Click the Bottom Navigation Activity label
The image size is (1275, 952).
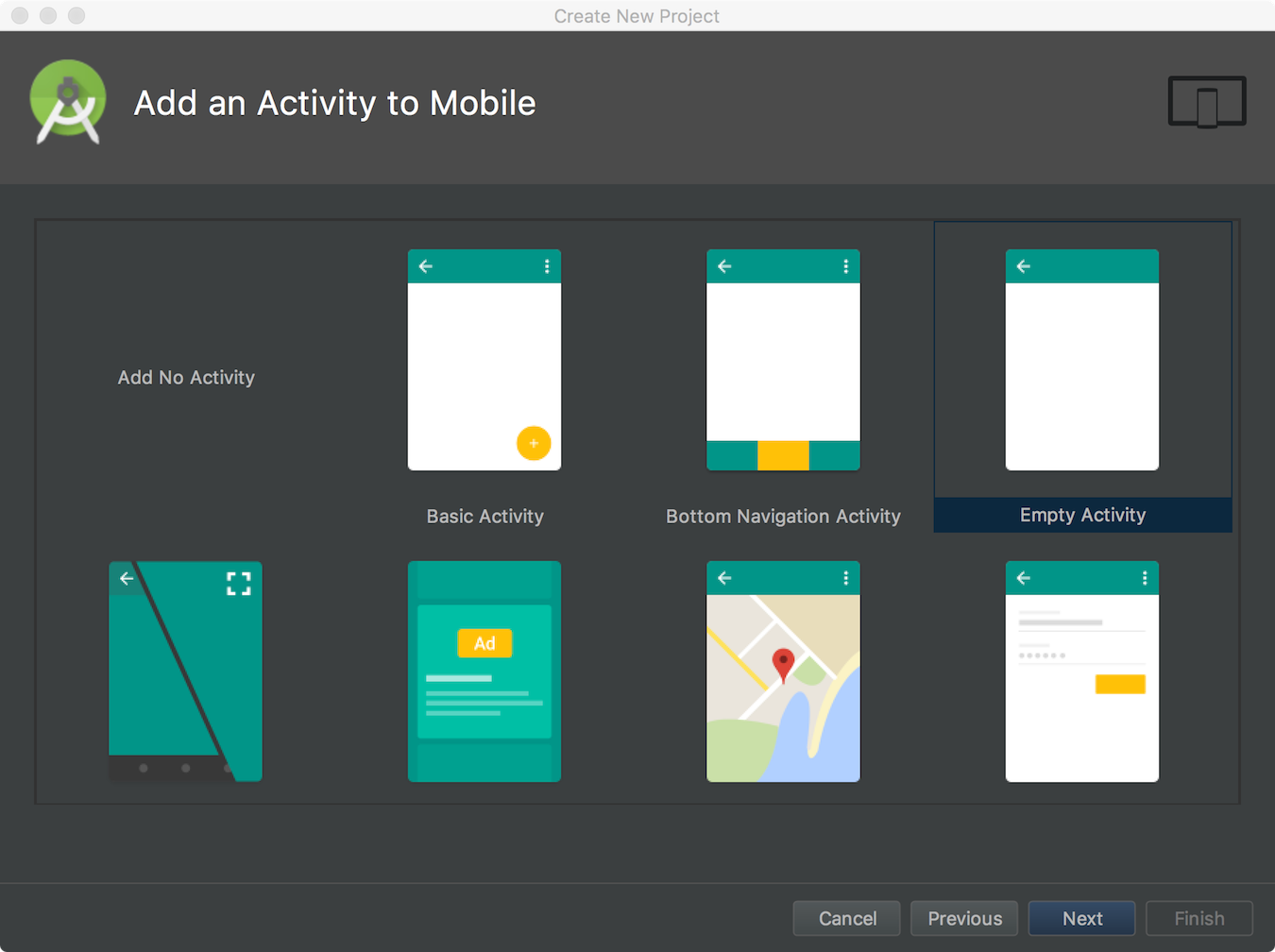783,517
